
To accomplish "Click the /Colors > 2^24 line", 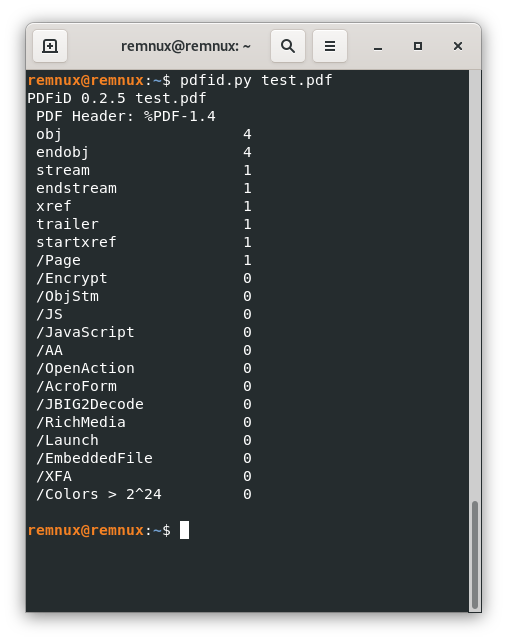I will coord(144,495).
